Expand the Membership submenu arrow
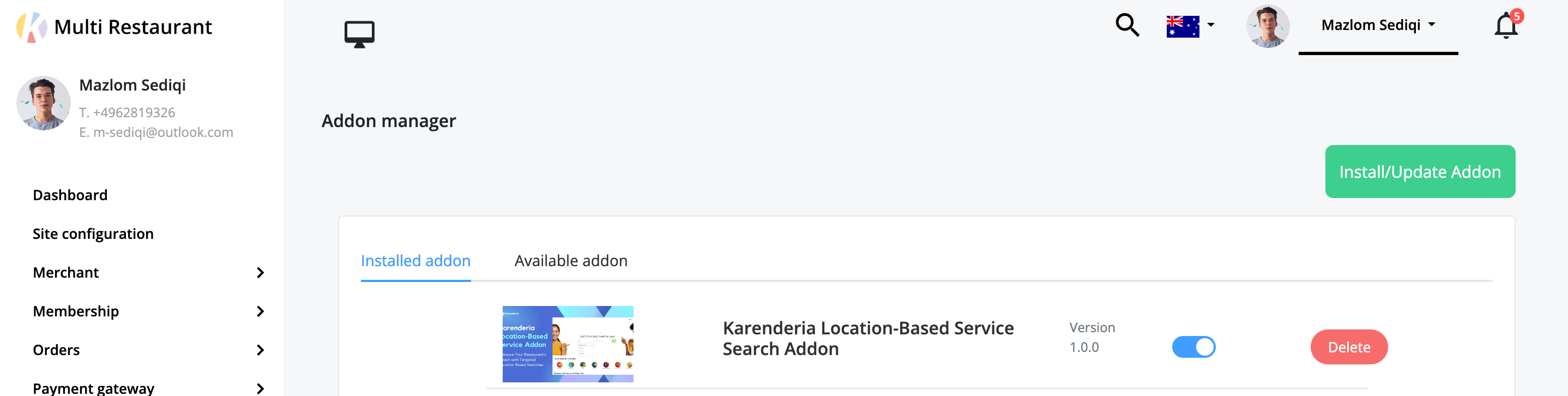 [261, 311]
